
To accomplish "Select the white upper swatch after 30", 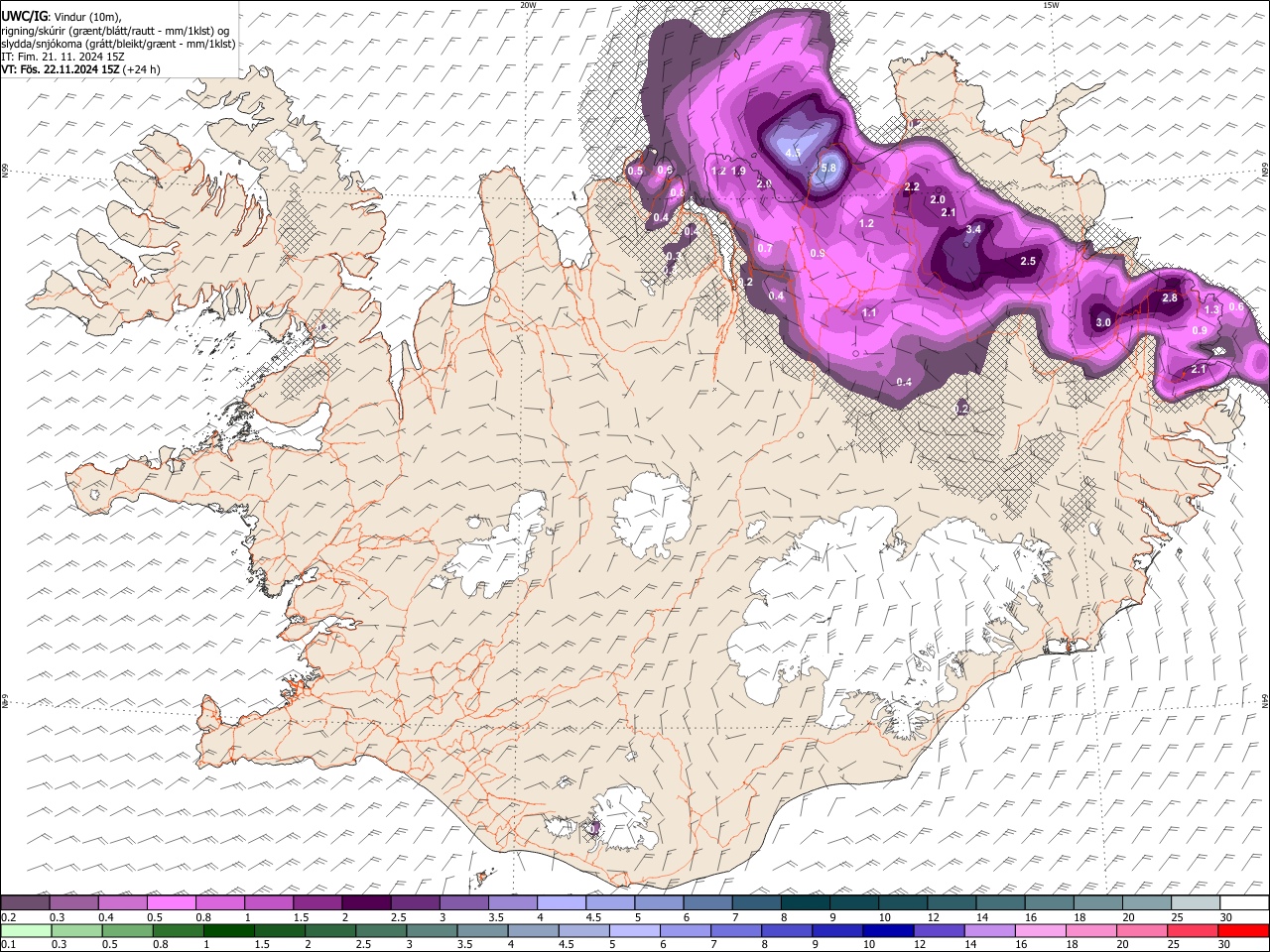I will click(x=1245, y=903).
